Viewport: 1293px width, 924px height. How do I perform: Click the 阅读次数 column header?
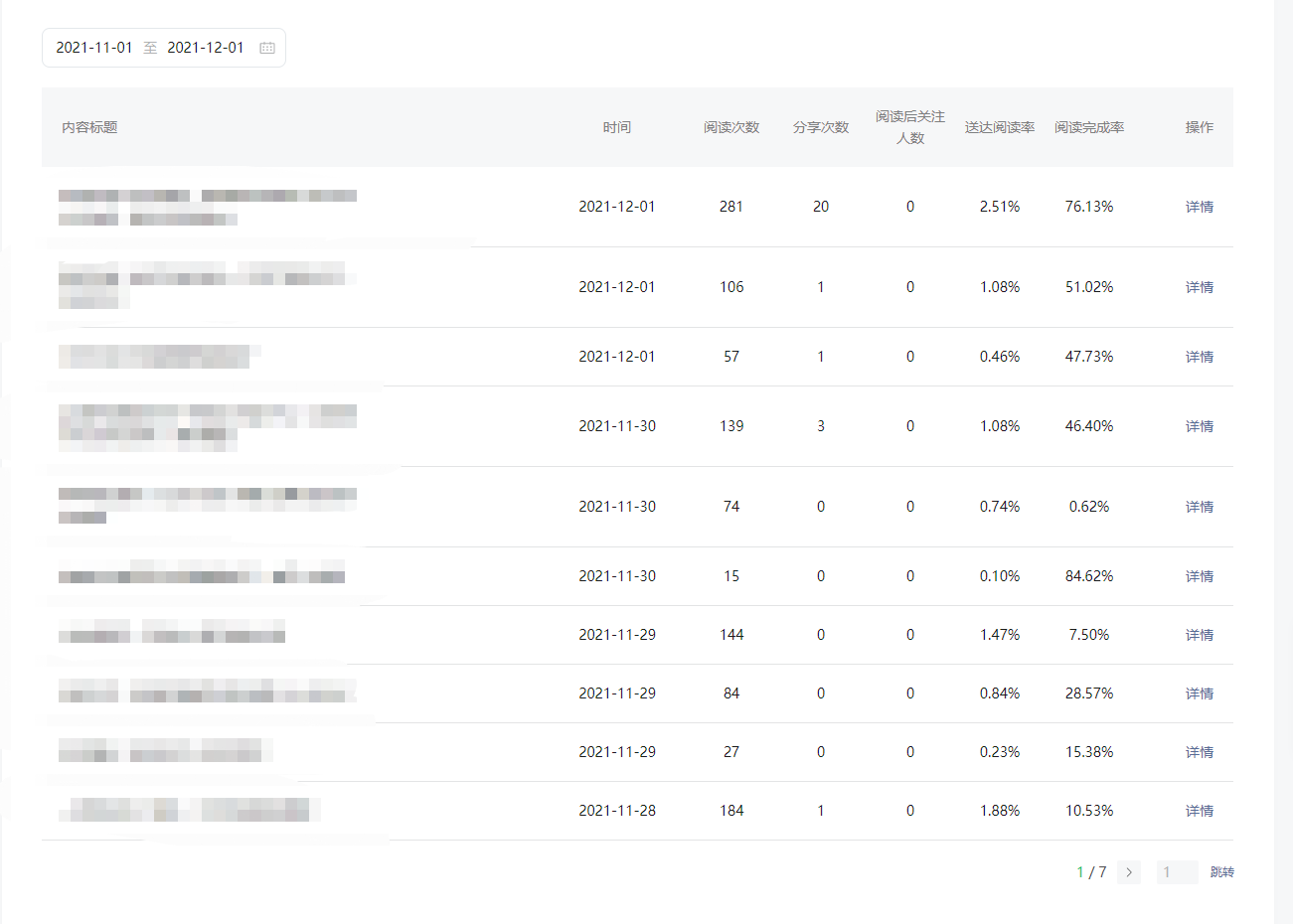[731, 127]
